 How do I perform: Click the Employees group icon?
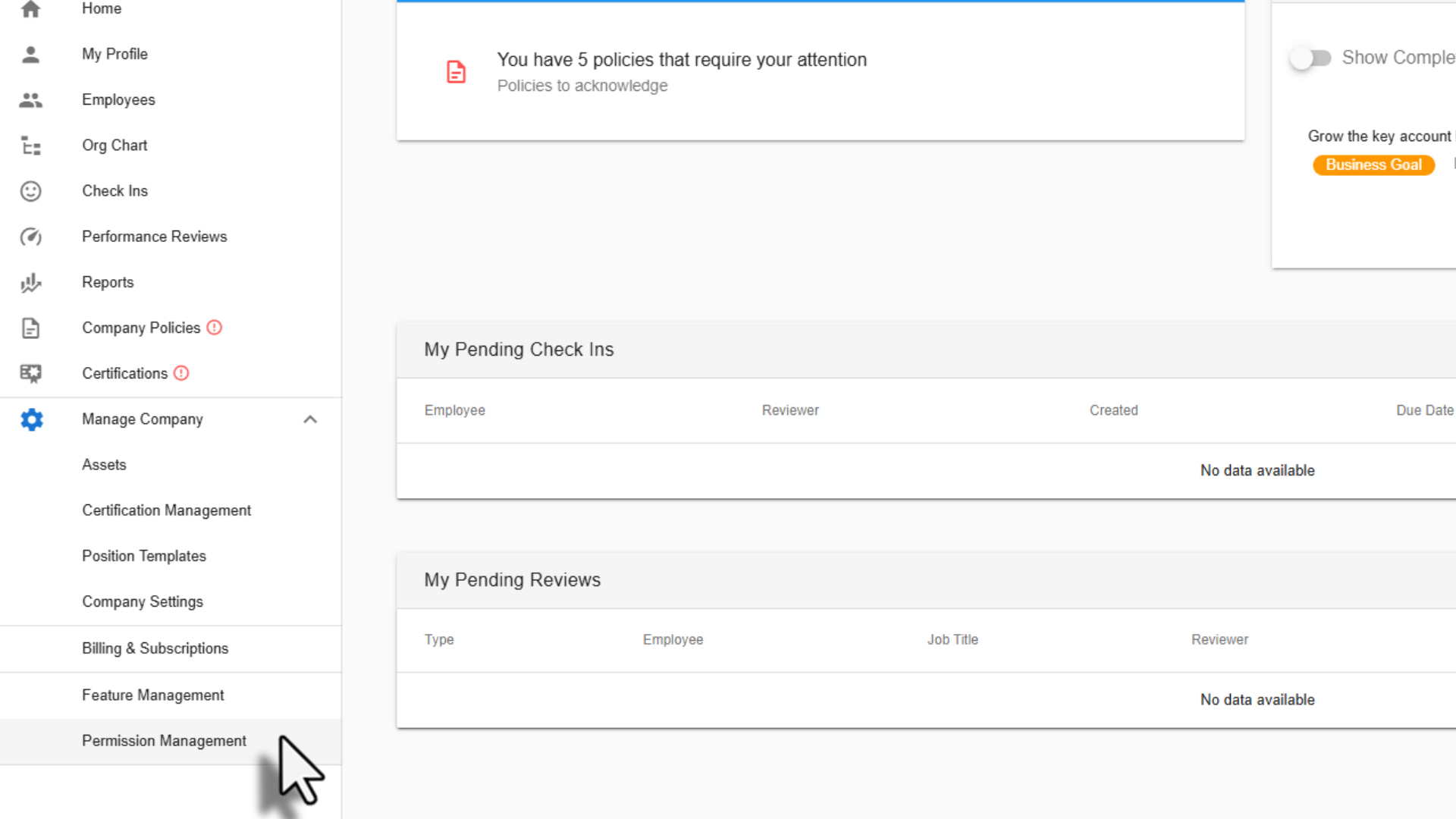coord(30,100)
